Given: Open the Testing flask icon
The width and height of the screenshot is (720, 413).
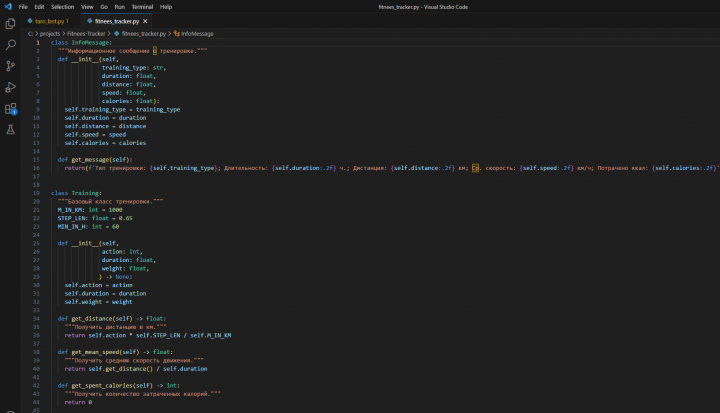Looking at the screenshot, I should (10, 130).
